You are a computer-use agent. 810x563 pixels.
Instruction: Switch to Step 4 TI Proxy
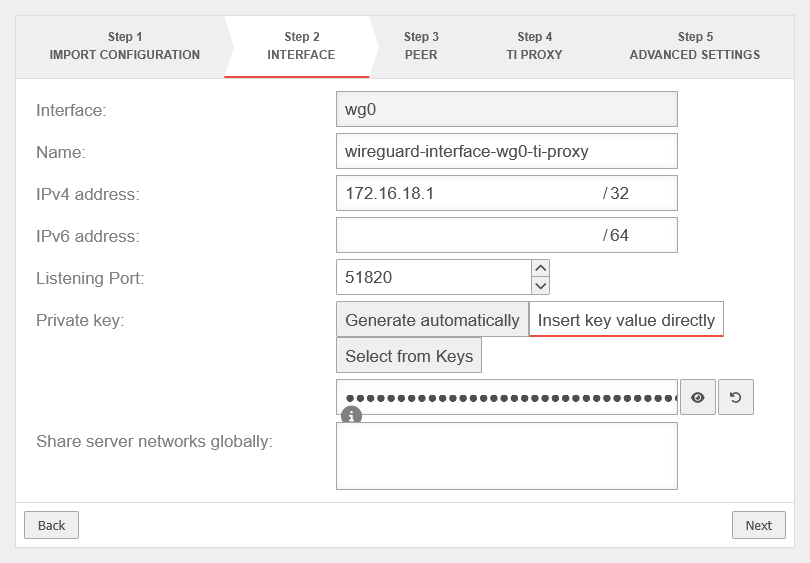coord(534,46)
